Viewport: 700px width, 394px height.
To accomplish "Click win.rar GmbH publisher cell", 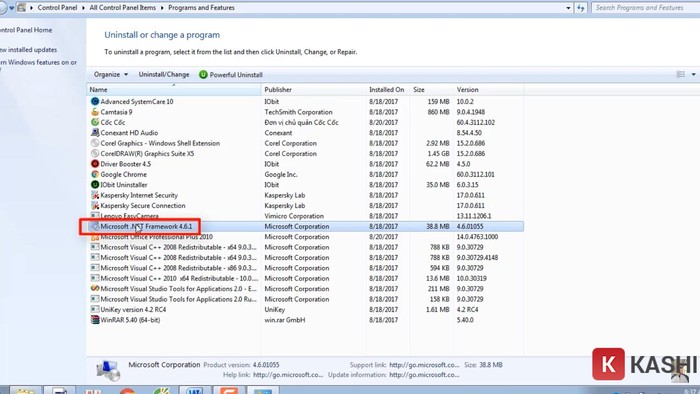I will point(284,320).
